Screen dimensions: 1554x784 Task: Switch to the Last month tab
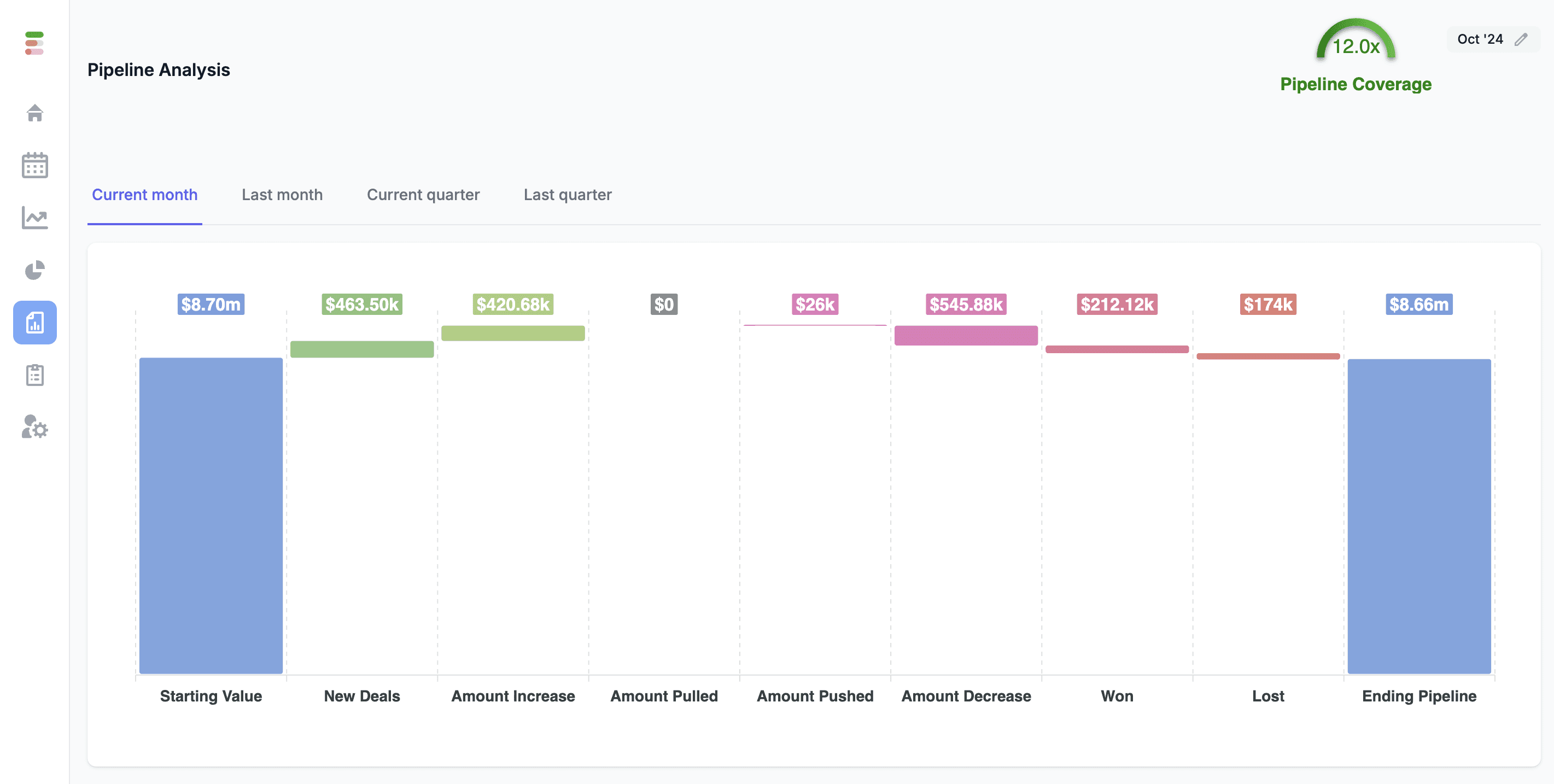[x=282, y=195]
